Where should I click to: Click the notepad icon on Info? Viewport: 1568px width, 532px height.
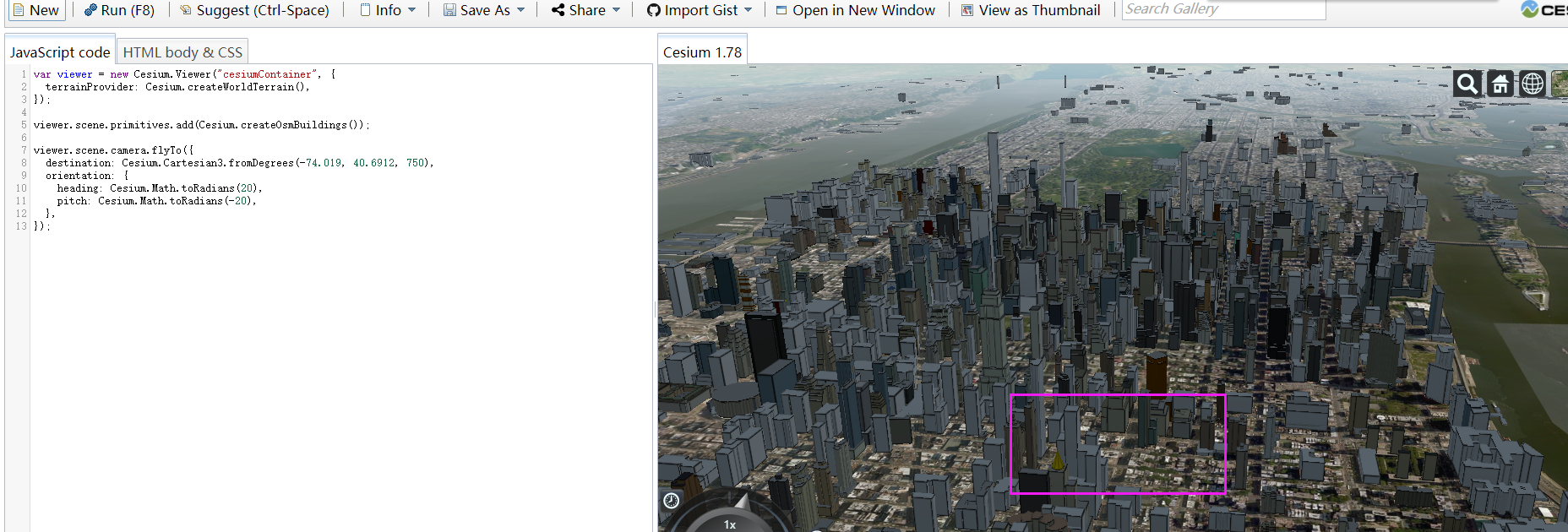(x=365, y=10)
